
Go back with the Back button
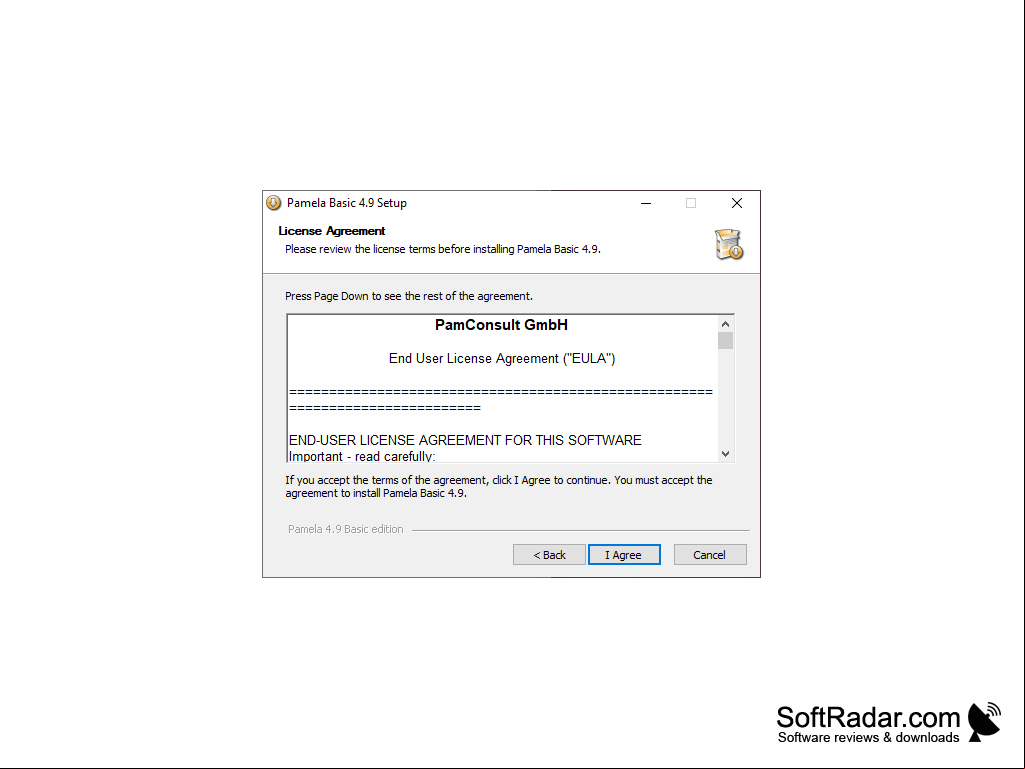tap(549, 555)
